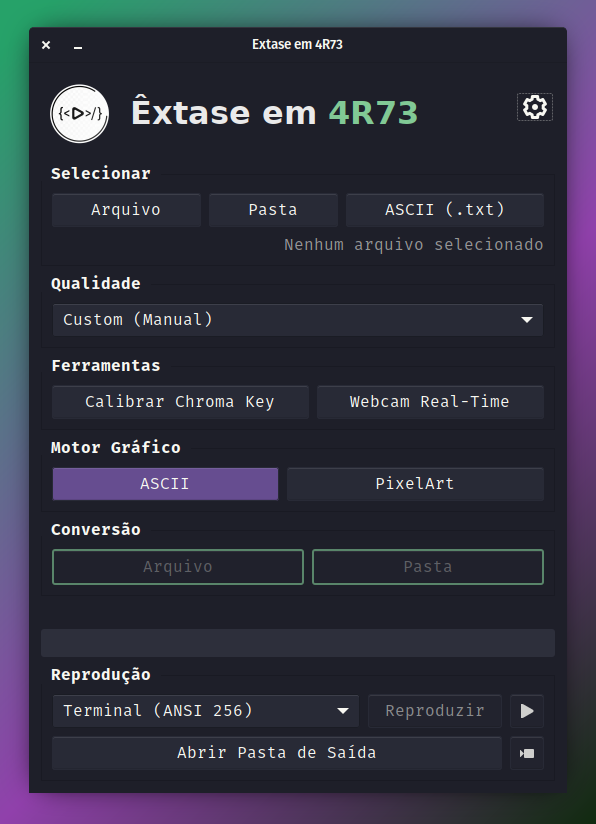Select the ASCII (.txt) button
This screenshot has width=596, height=824.
pos(445,210)
